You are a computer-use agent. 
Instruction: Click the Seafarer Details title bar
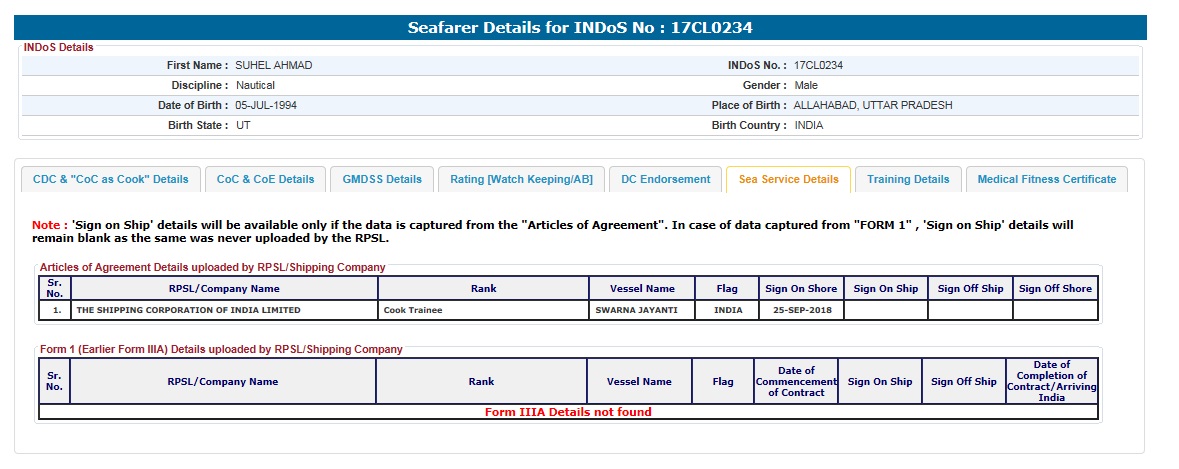pos(580,28)
